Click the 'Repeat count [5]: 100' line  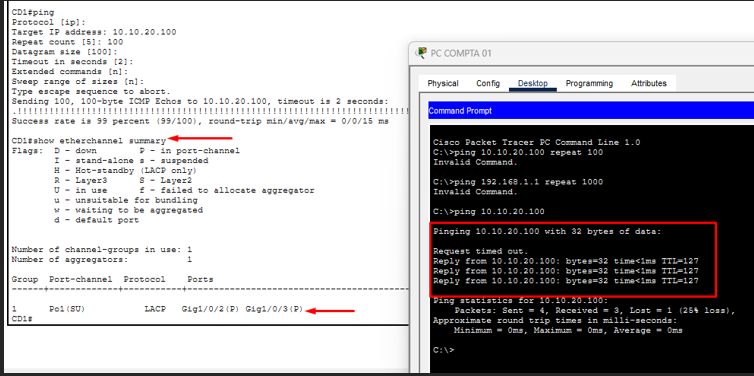67,42
